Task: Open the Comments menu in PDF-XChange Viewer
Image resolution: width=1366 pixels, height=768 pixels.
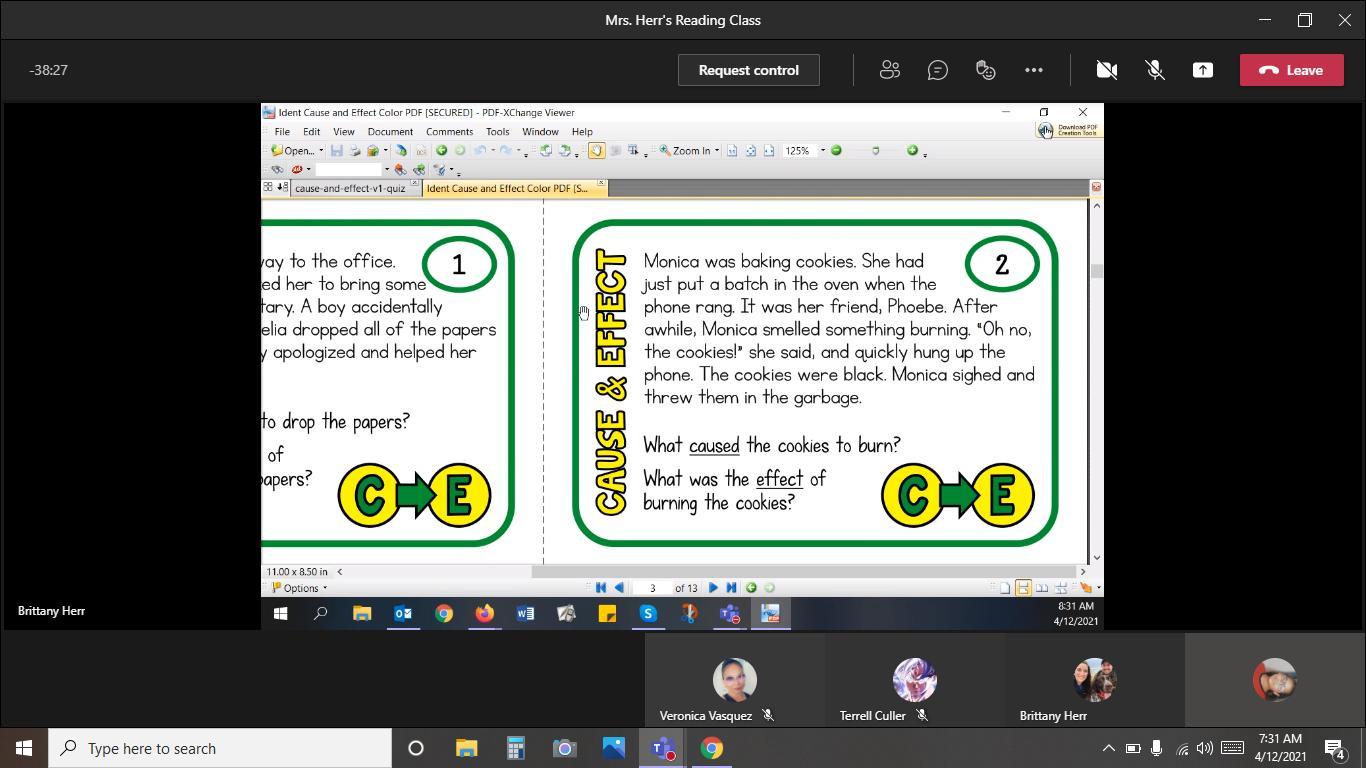Action: pos(449,132)
